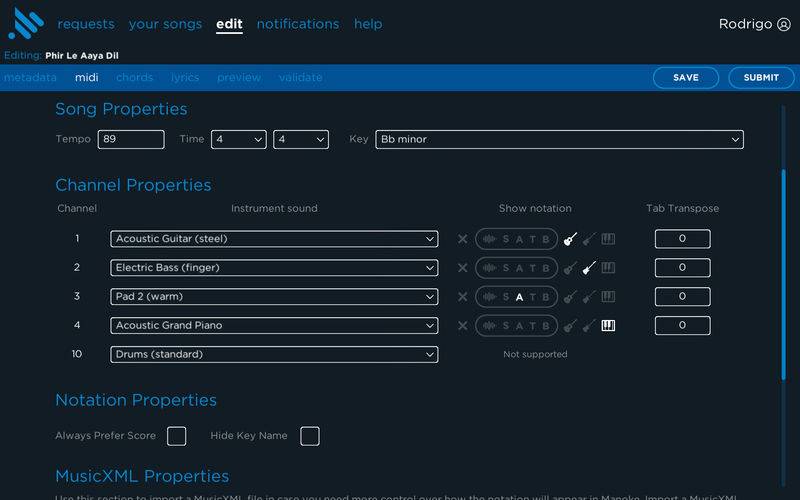The height and width of the screenshot is (500, 800).
Task: Expand channel 1 Acoustic Guitar instrument dropdown
Action: tap(273, 239)
